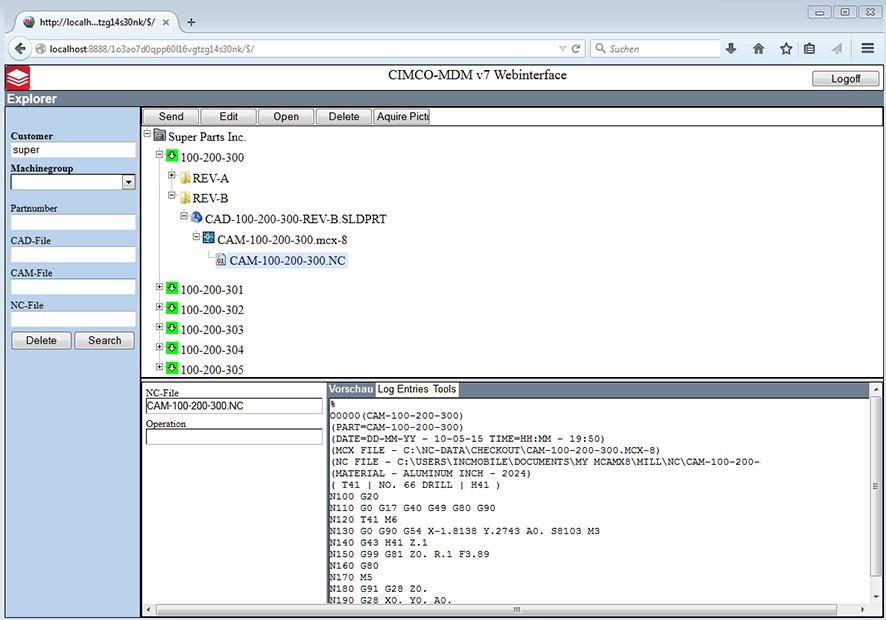The height and width of the screenshot is (620, 886).
Task: Click the NC-File name field in details panel
Action: click(x=234, y=405)
